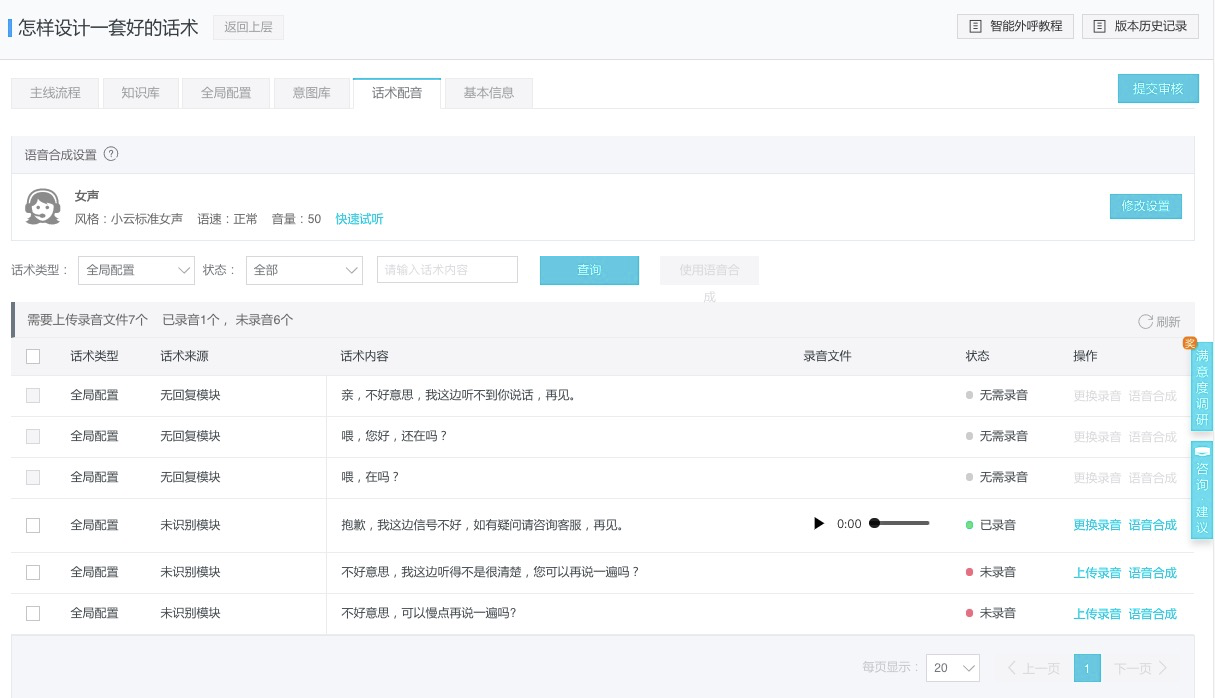Click the 返回上层 button

click(248, 27)
